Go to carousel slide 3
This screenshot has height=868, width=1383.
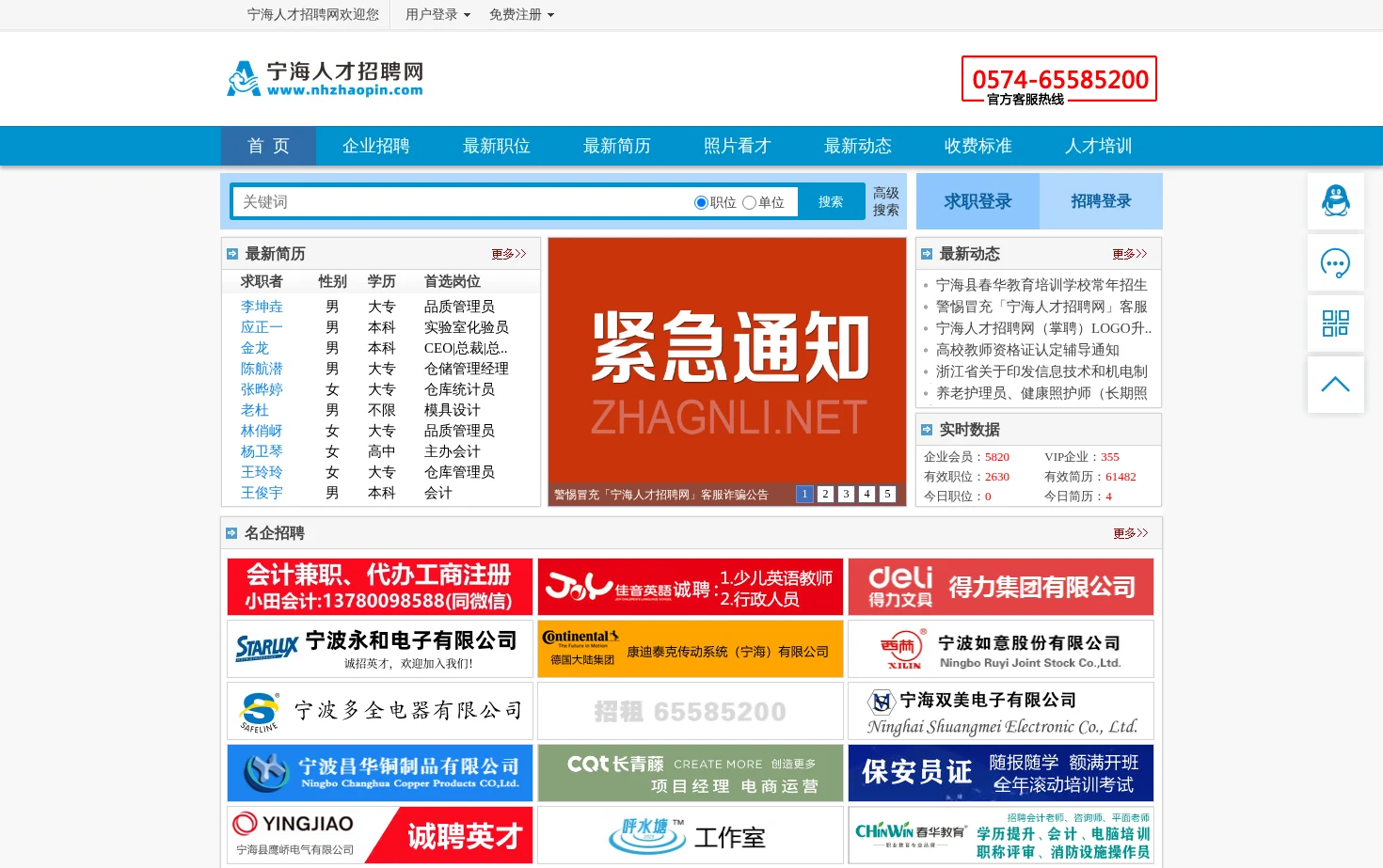(846, 494)
